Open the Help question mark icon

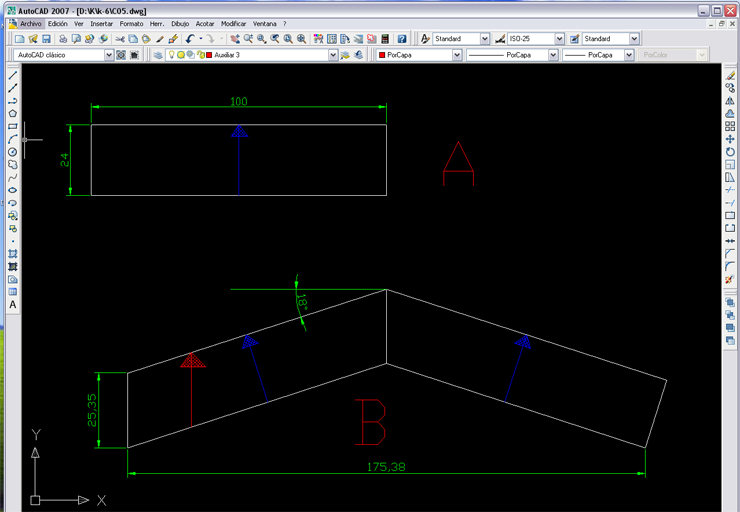[x=402, y=39]
